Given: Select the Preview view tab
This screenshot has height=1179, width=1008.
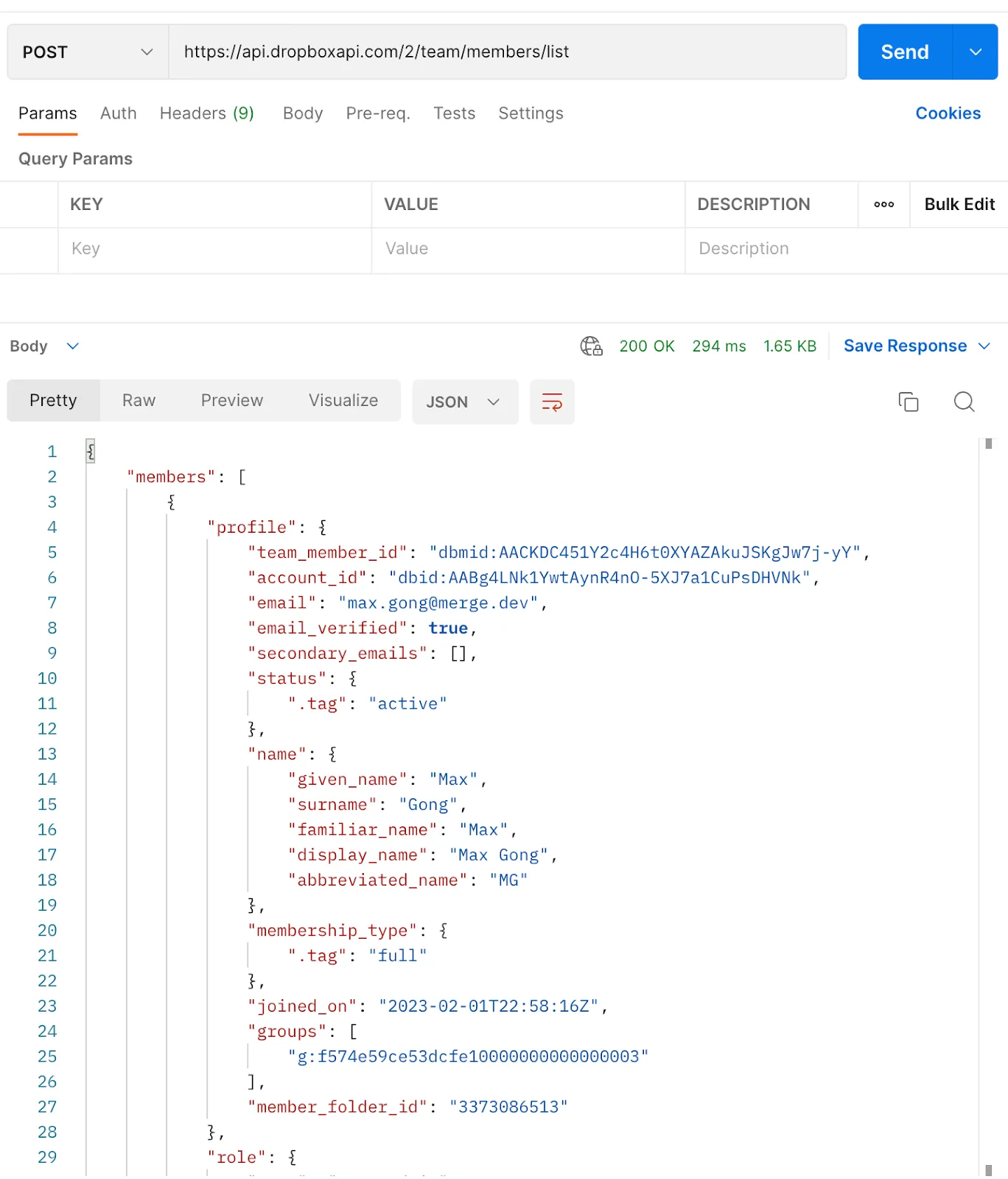Looking at the screenshot, I should pos(231,400).
